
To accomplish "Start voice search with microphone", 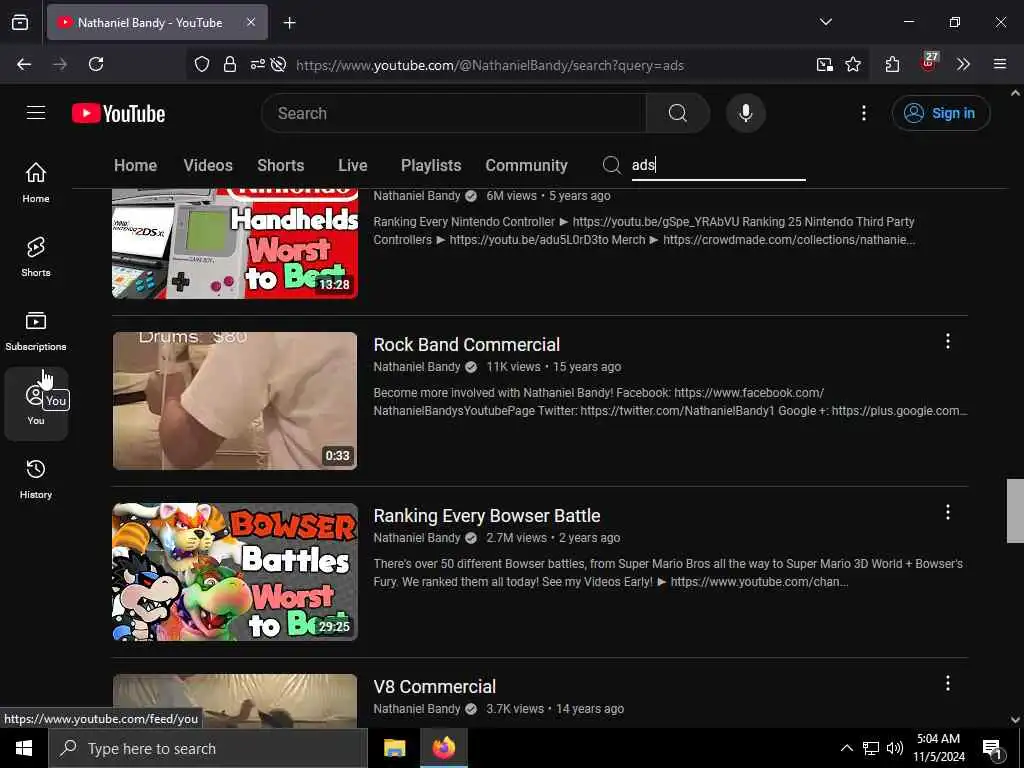I will [x=745, y=113].
